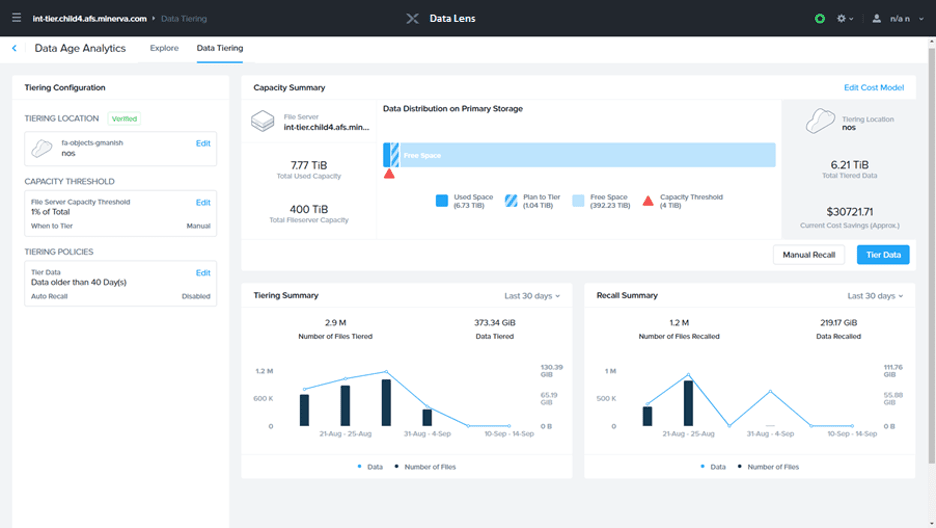This screenshot has height=528, width=936.
Task: Edit the Tier Data policy
Action: click(x=203, y=273)
